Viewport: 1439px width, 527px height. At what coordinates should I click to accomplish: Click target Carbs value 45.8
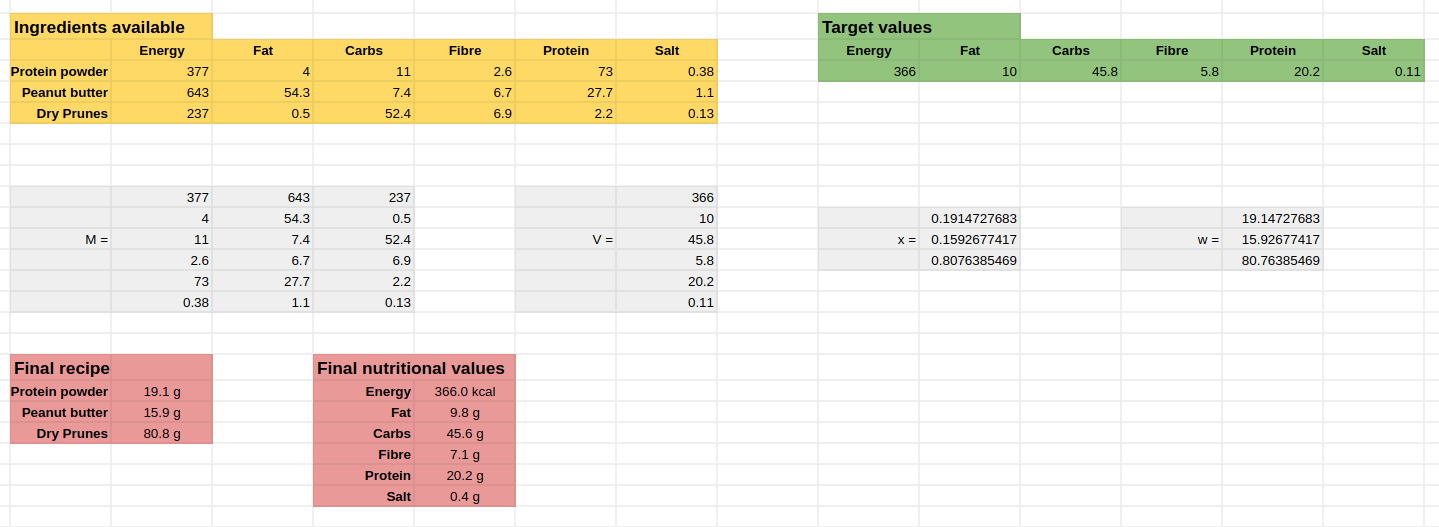tap(1070, 71)
